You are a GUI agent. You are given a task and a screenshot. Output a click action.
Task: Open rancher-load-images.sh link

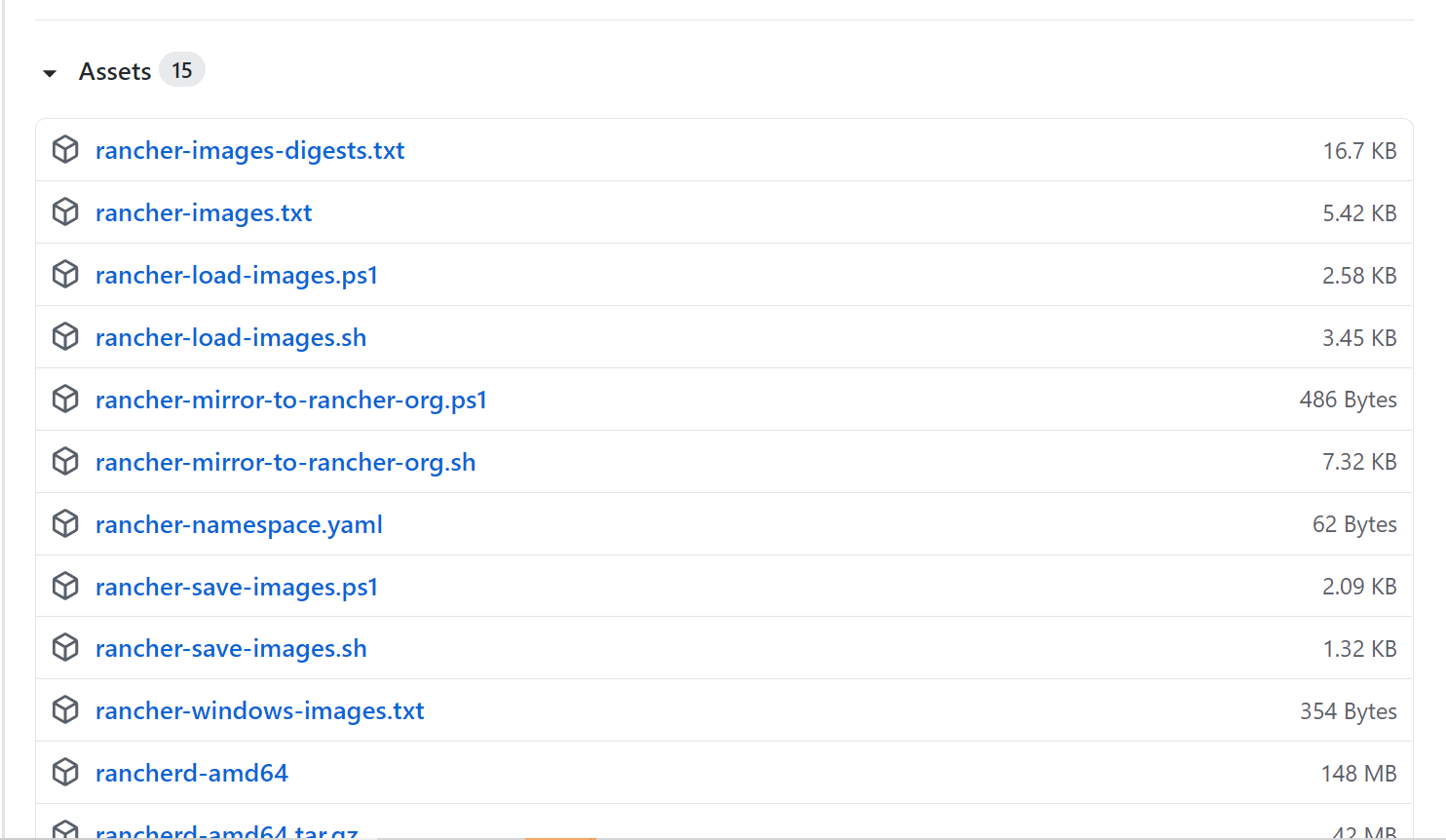tap(231, 338)
